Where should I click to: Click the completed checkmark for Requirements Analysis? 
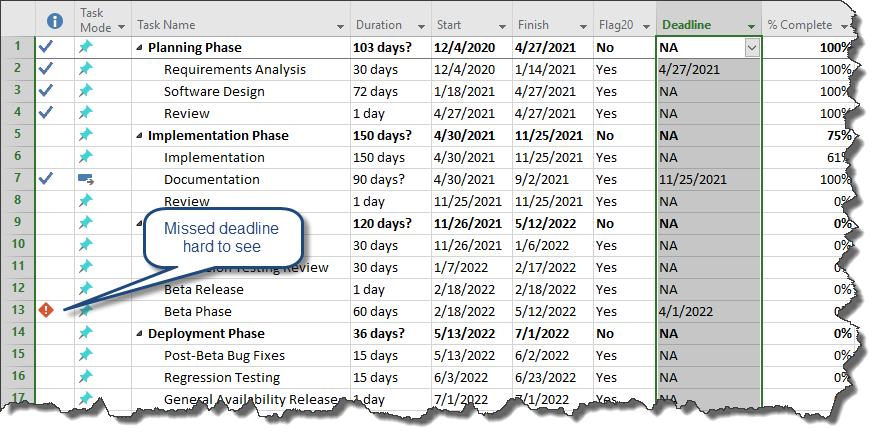pos(46,69)
